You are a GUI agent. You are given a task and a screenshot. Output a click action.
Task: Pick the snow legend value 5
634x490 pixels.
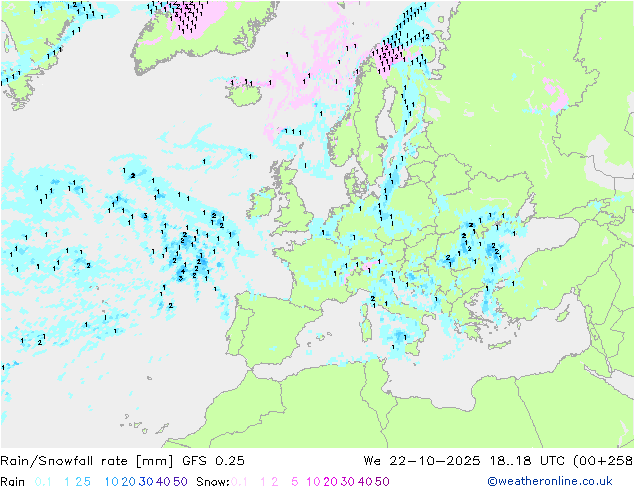point(295,482)
